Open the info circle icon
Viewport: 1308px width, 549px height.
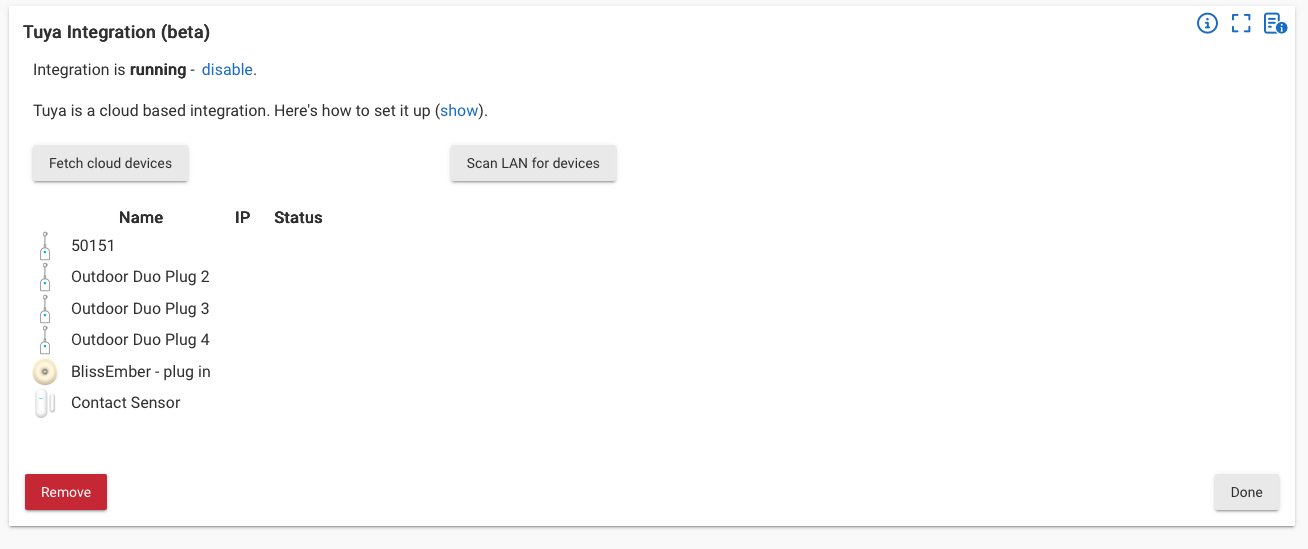(x=1207, y=23)
